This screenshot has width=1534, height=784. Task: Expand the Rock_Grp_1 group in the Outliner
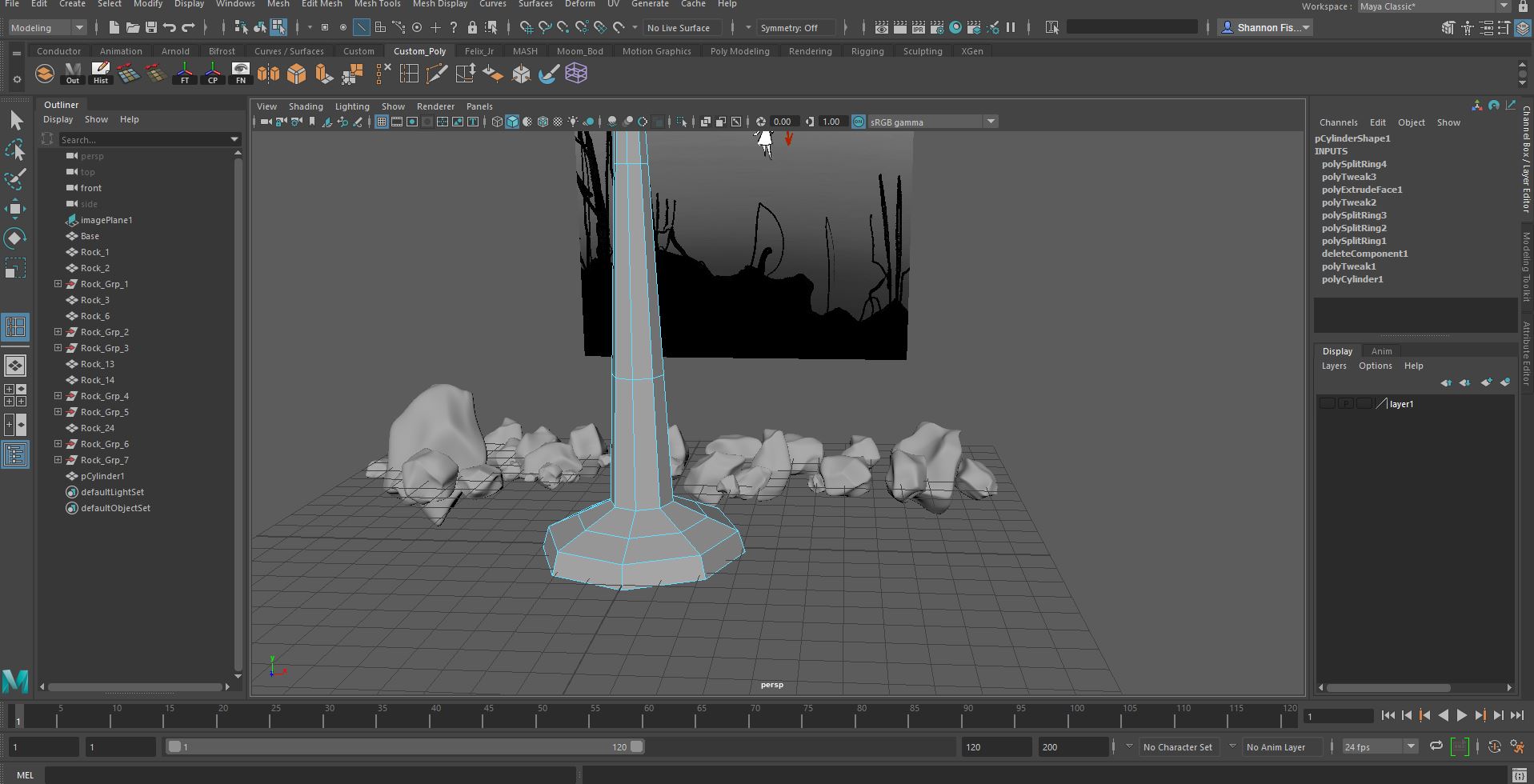pos(57,283)
